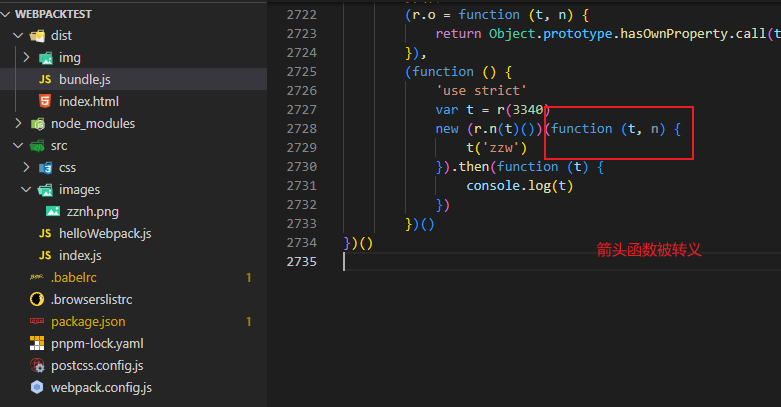Image resolution: width=781 pixels, height=407 pixels.
Task: Click Object.prototype.hasOwnProperty text on line 2723
Action: pyautogui.click(x=608, y=34)
